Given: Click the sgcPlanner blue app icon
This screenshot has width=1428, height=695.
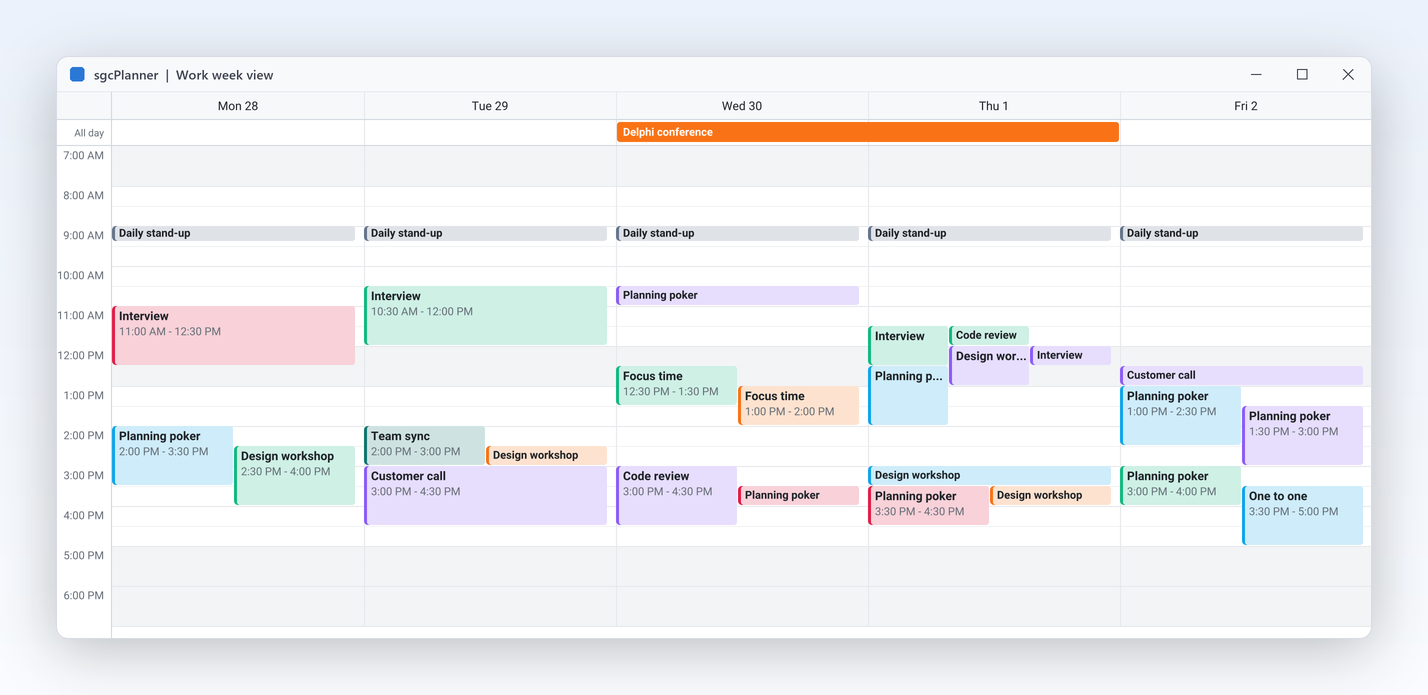Looking at the screenshot, I should click(77, 75).
